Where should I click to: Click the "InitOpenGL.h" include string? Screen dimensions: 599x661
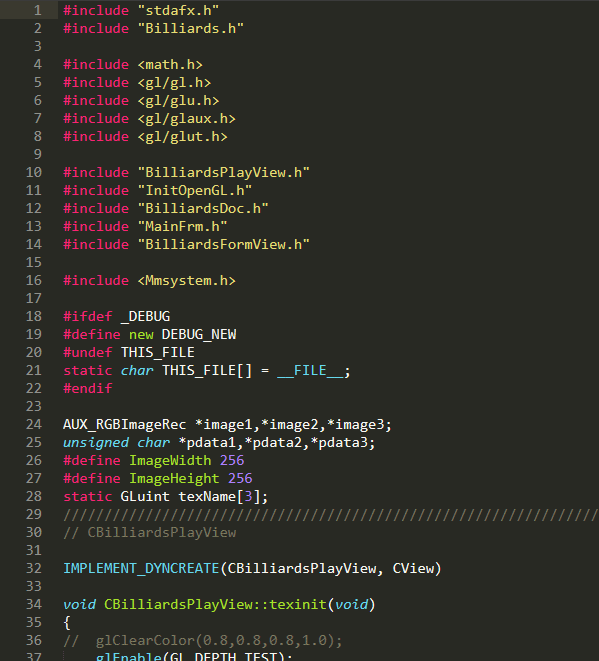coord(195,191)
